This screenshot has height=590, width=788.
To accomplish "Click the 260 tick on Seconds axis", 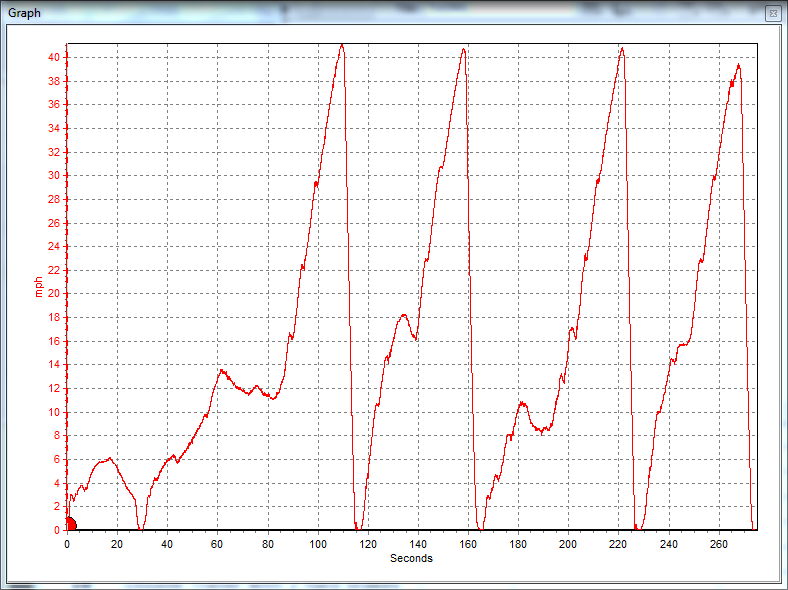I will [718, 545].
